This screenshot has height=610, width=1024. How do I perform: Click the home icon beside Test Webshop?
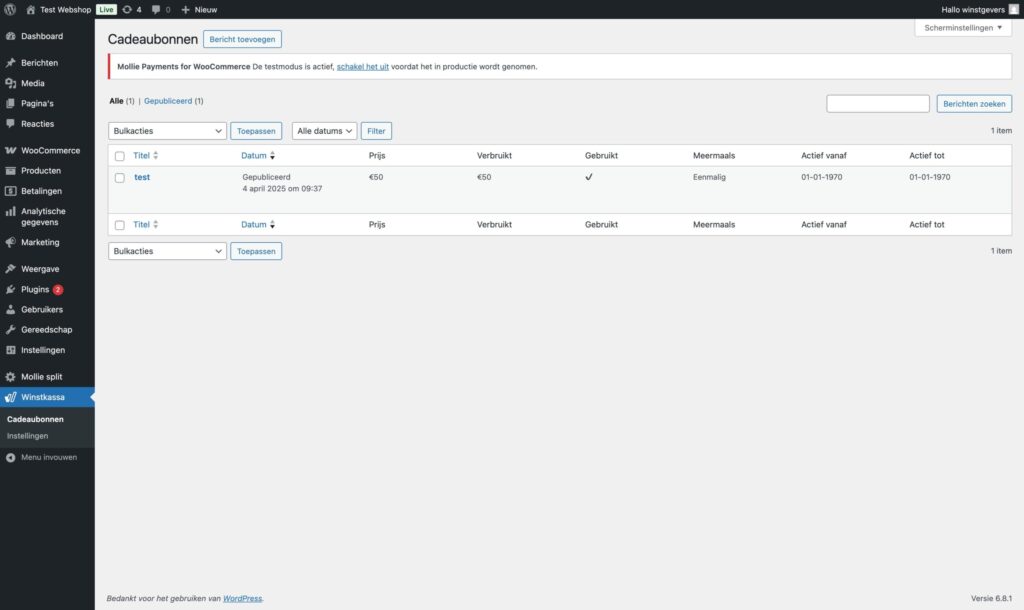coord(30,10)
